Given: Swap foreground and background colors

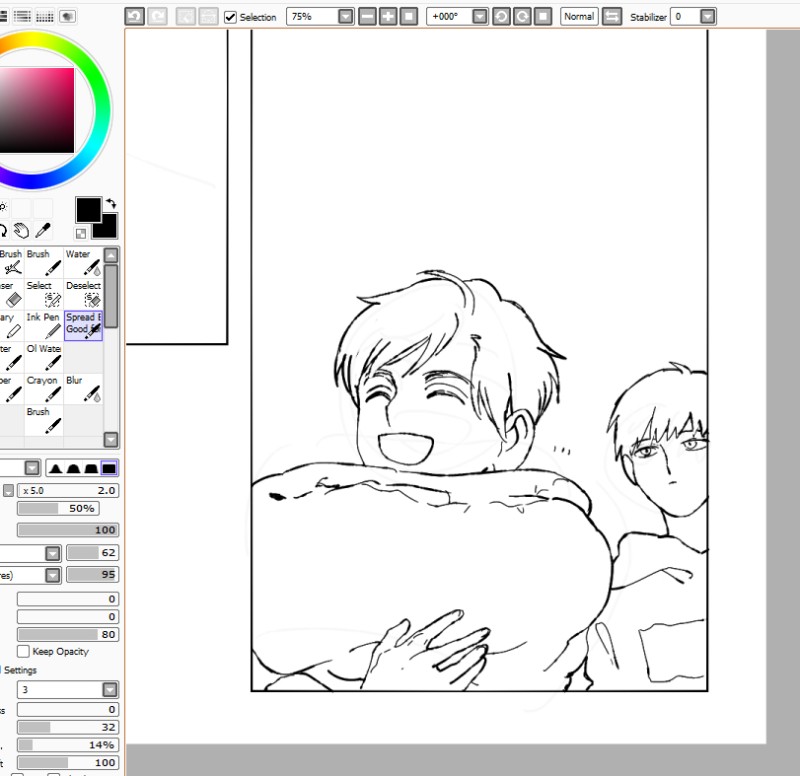Looking at the screenshot, I should pos(111,204).
